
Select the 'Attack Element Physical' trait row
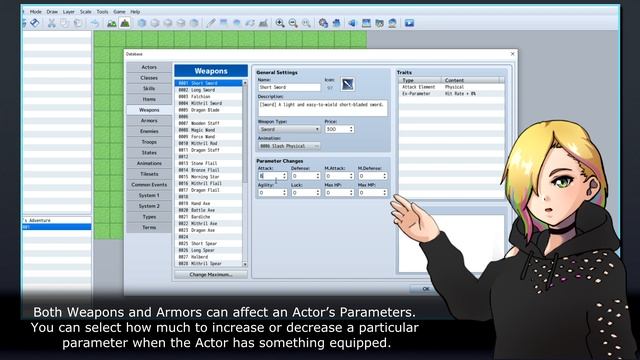click(x=451, y=87)
